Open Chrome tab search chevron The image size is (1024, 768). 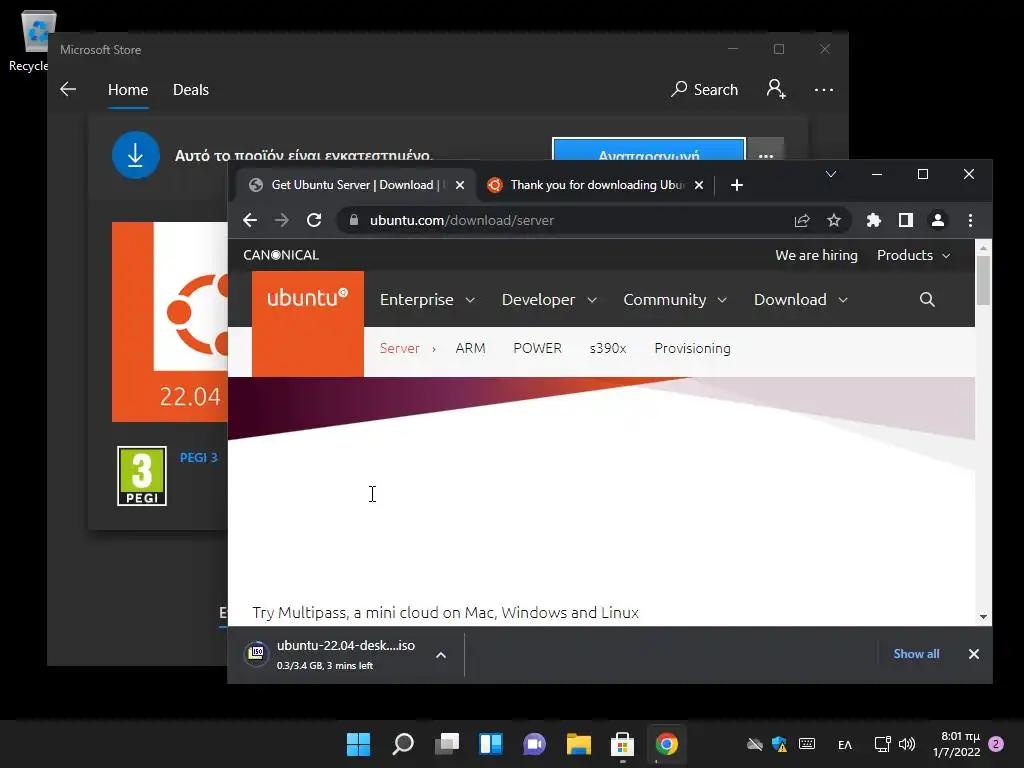pyautogui.click(x=831, y=174)
